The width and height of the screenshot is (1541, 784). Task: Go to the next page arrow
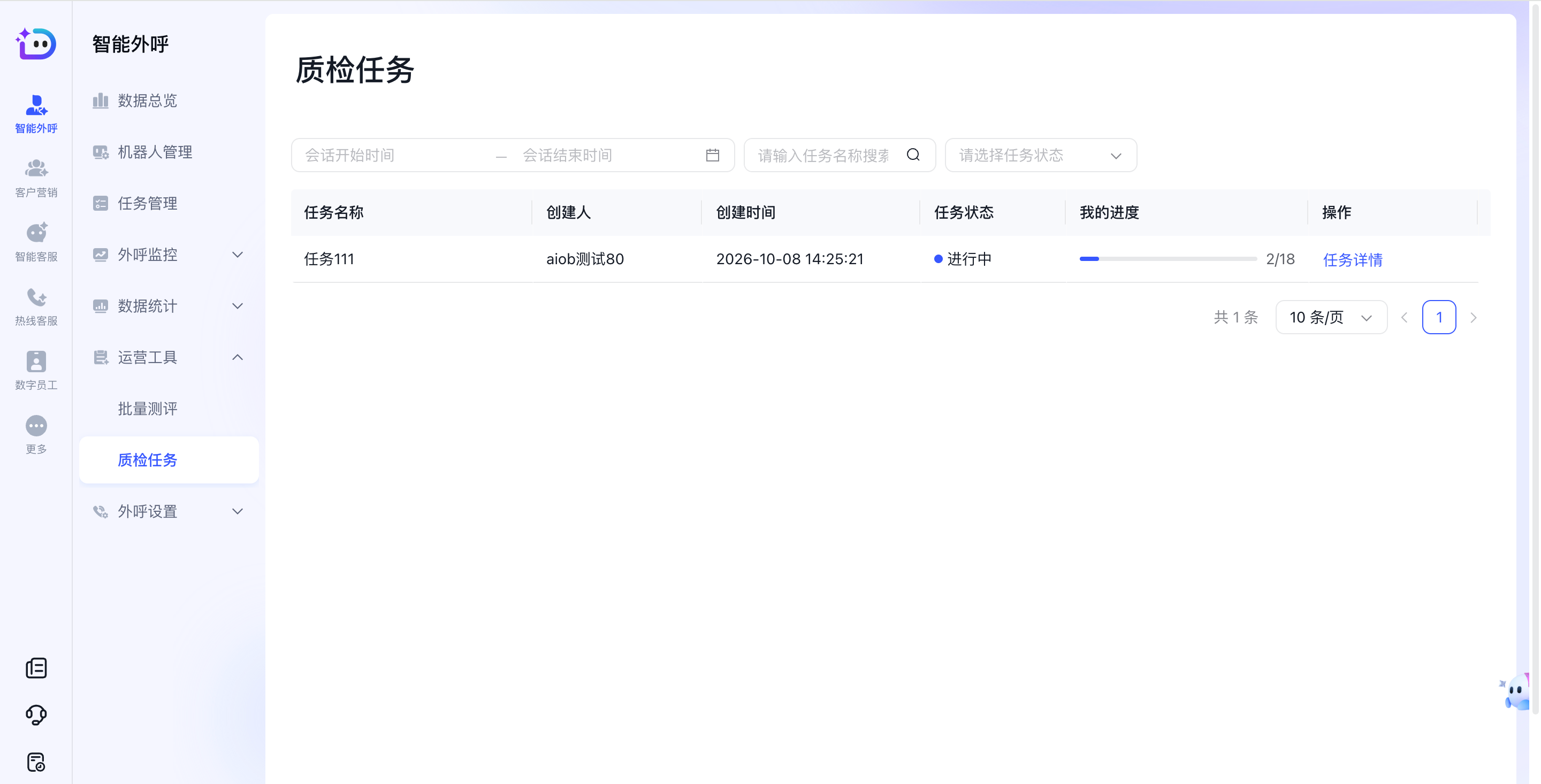[1474, 318]
